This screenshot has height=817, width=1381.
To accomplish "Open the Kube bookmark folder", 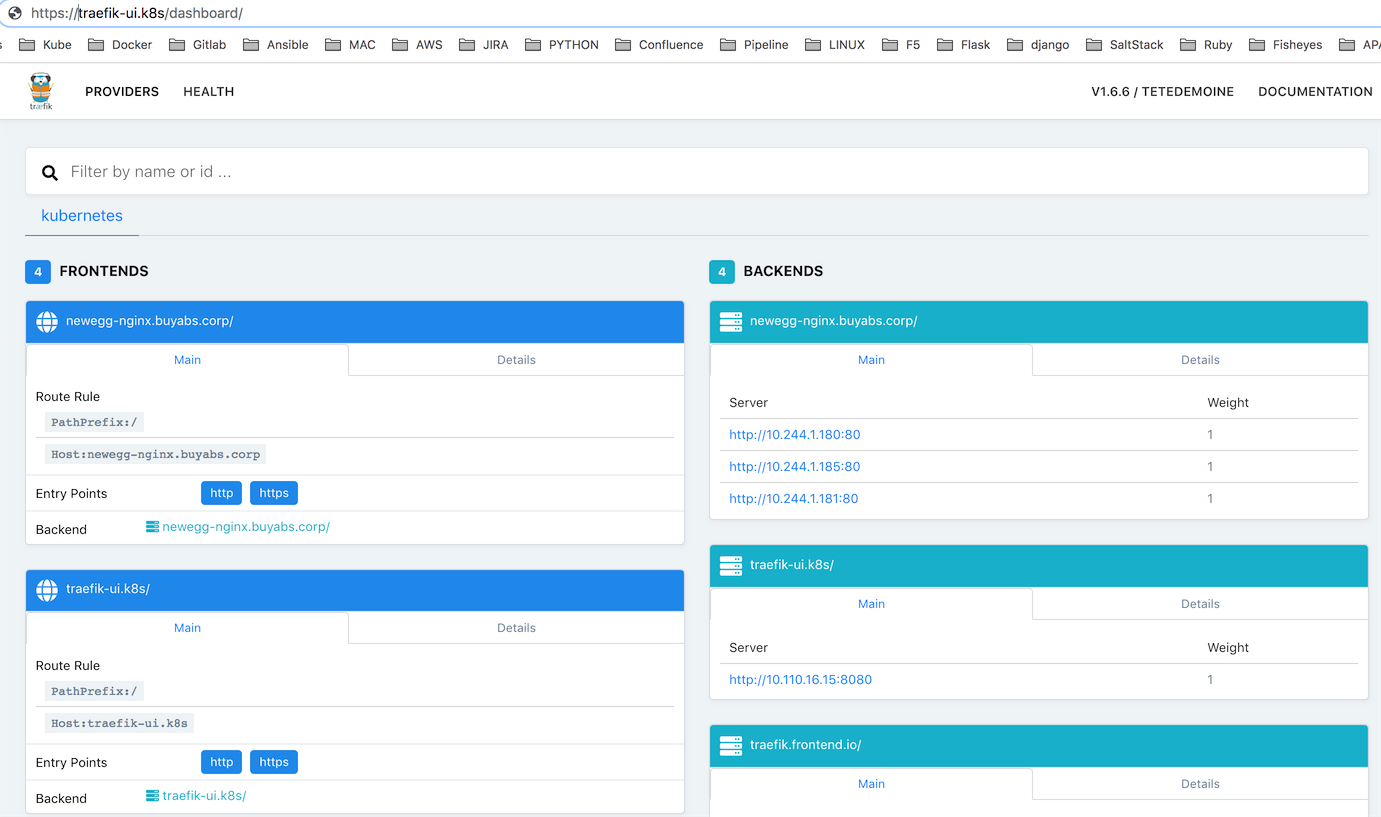I will tap(45, 45).
